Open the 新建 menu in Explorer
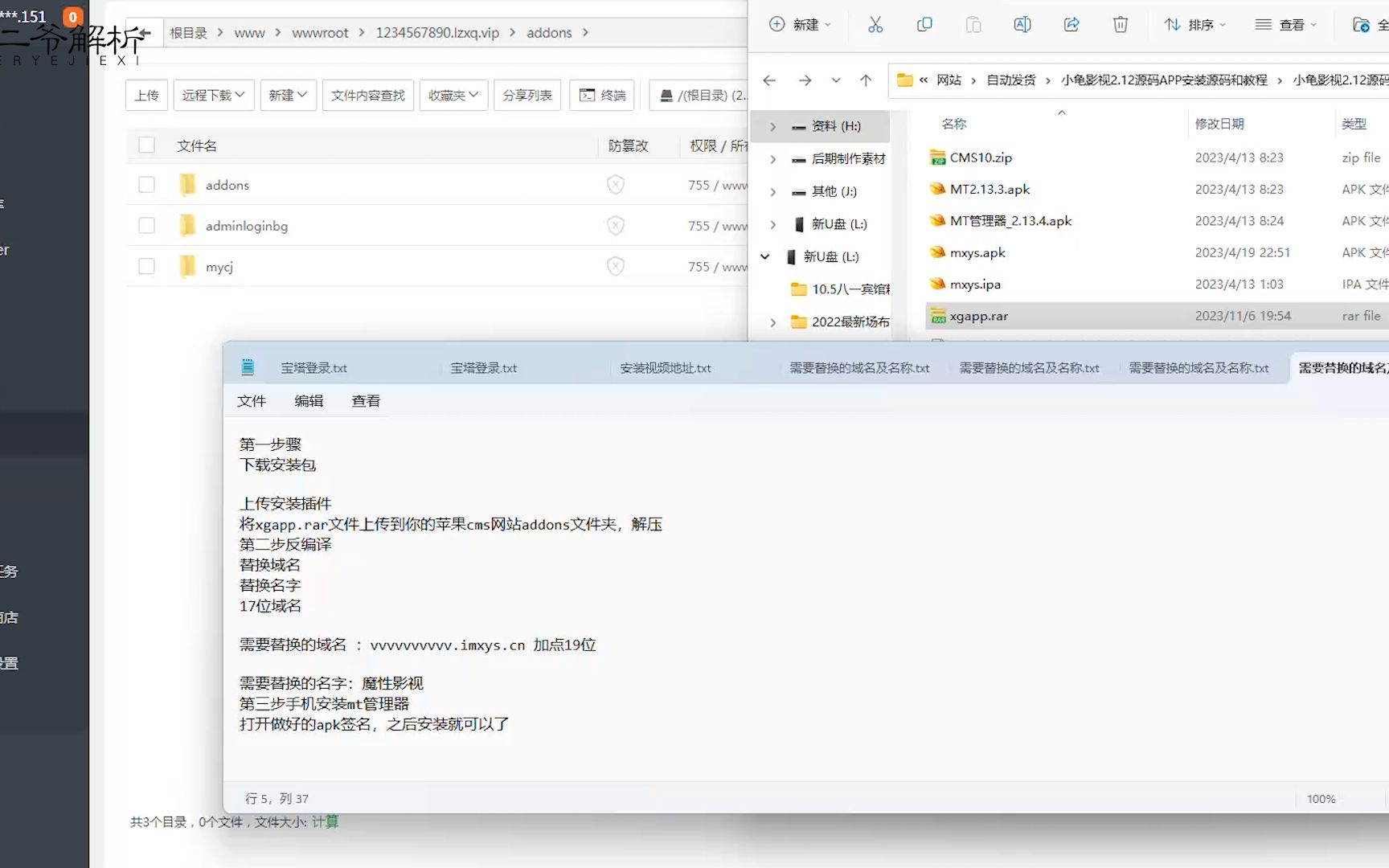Viewport: 1389px width, 868px height. point(800,25)
